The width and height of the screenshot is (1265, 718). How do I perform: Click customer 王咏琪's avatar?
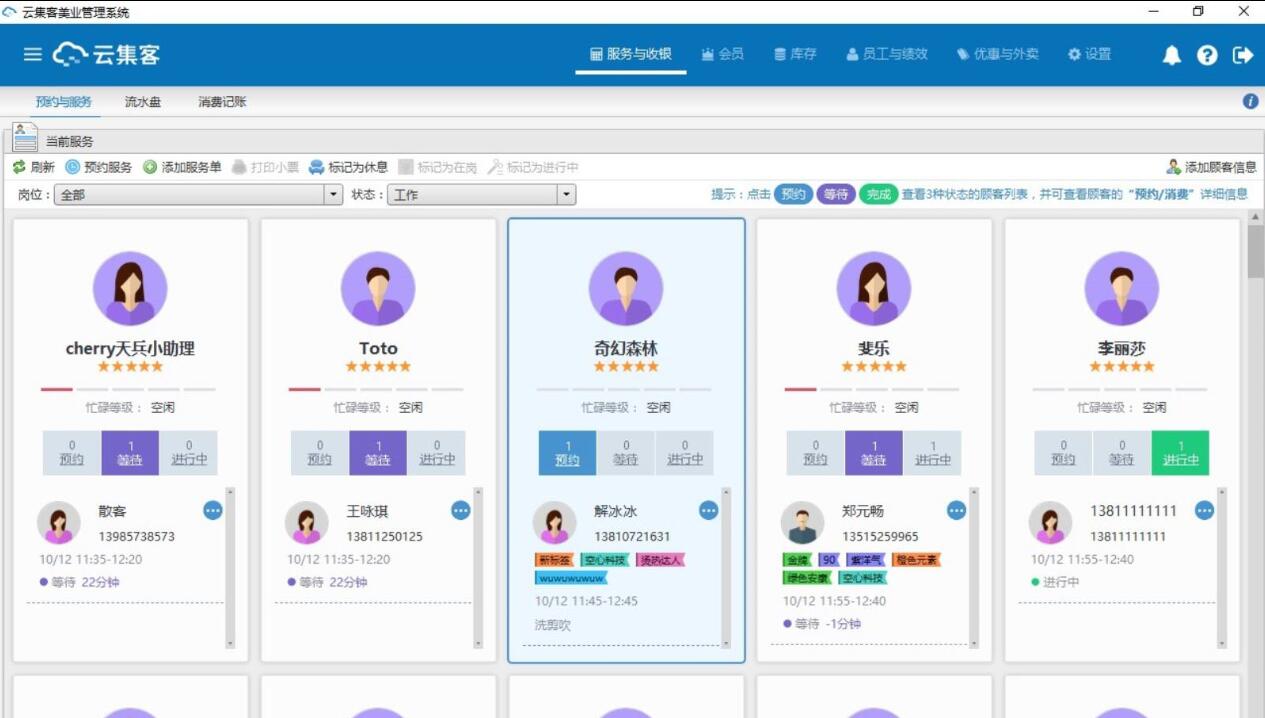(x=307, y=523)
